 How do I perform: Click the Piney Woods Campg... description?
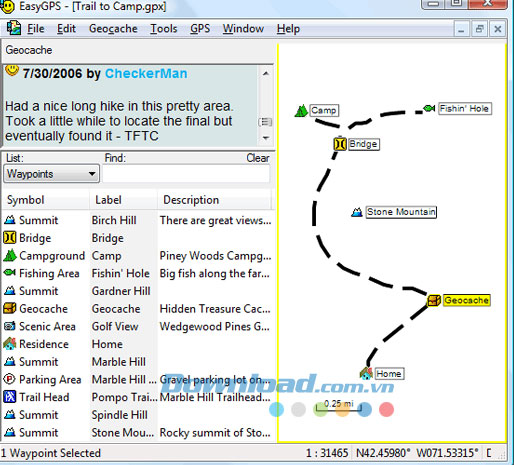point(215,255)
